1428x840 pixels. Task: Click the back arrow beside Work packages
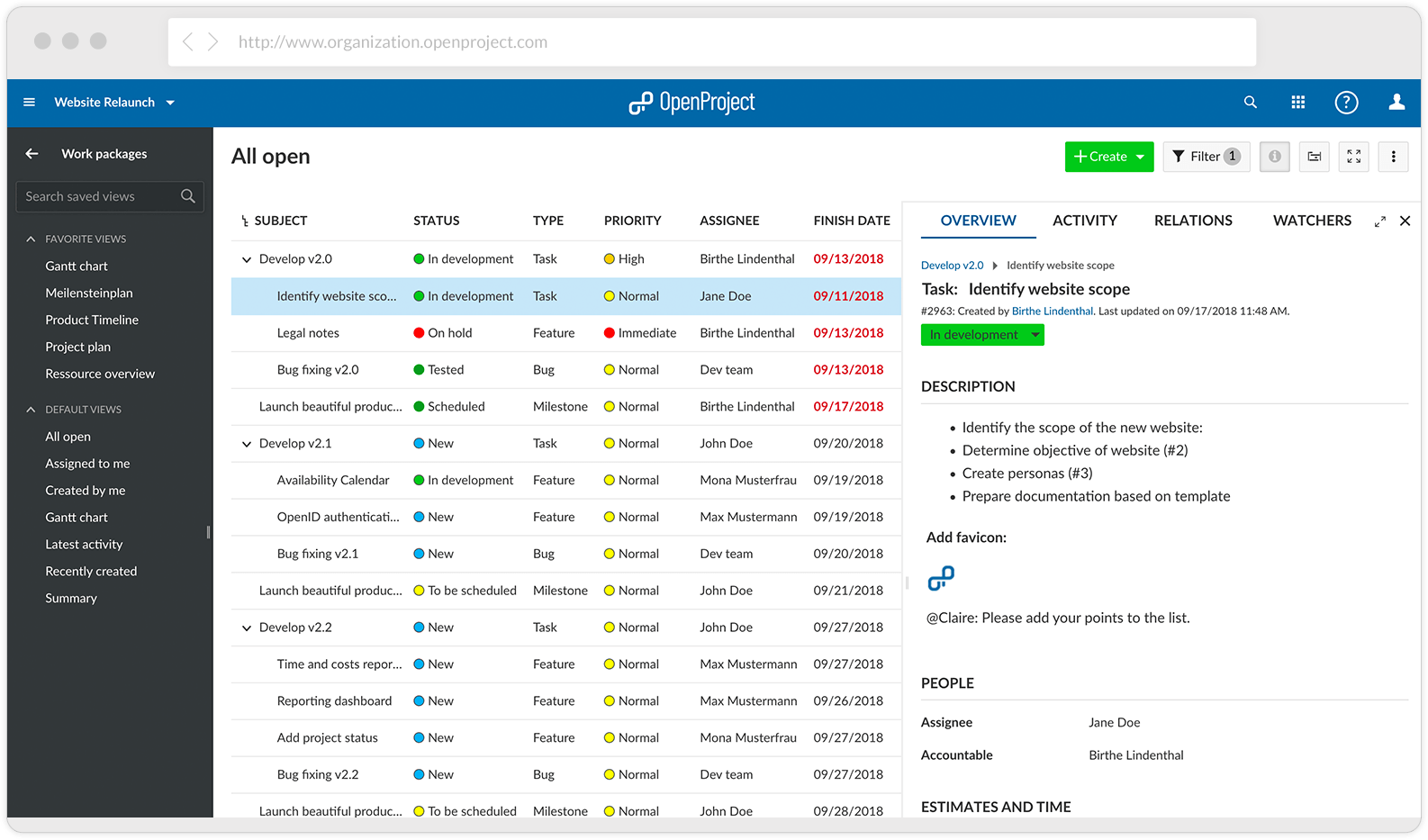[32, 154]
